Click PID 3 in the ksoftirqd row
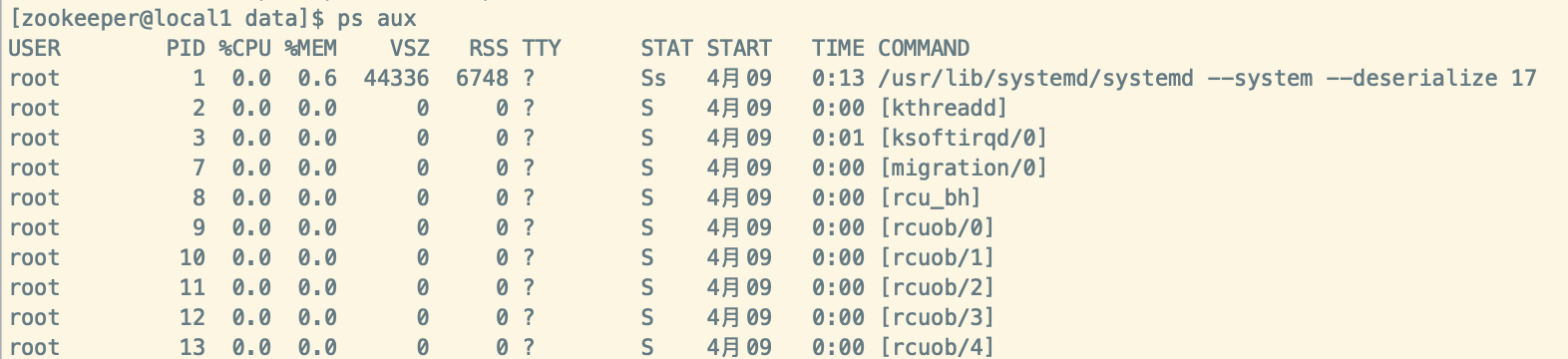This screenshot has height=359, width=1568. [198, 138]
